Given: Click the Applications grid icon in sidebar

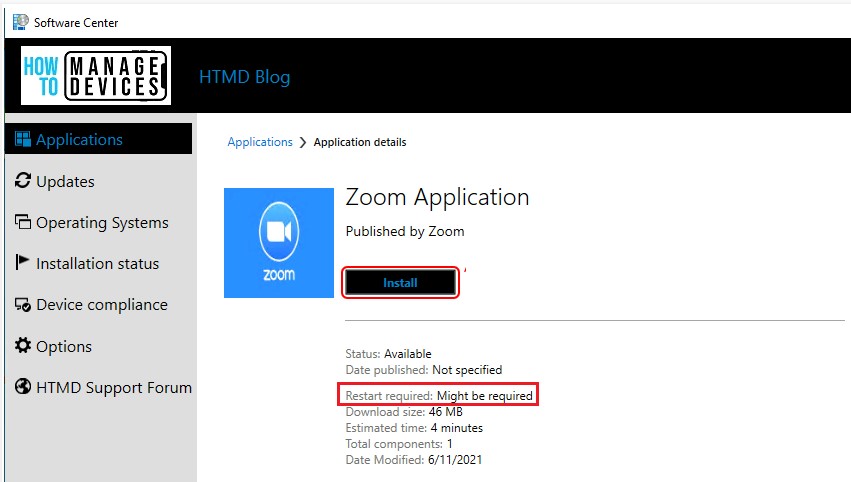Looking at the screenshot, I should 23,139.
